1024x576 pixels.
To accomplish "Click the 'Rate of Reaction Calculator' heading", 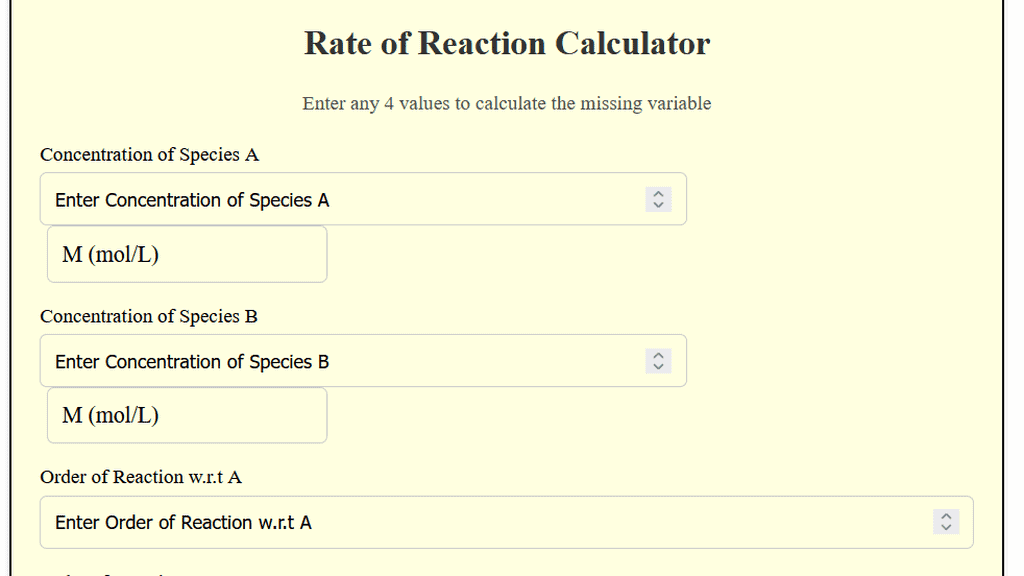I will (506, 44).
